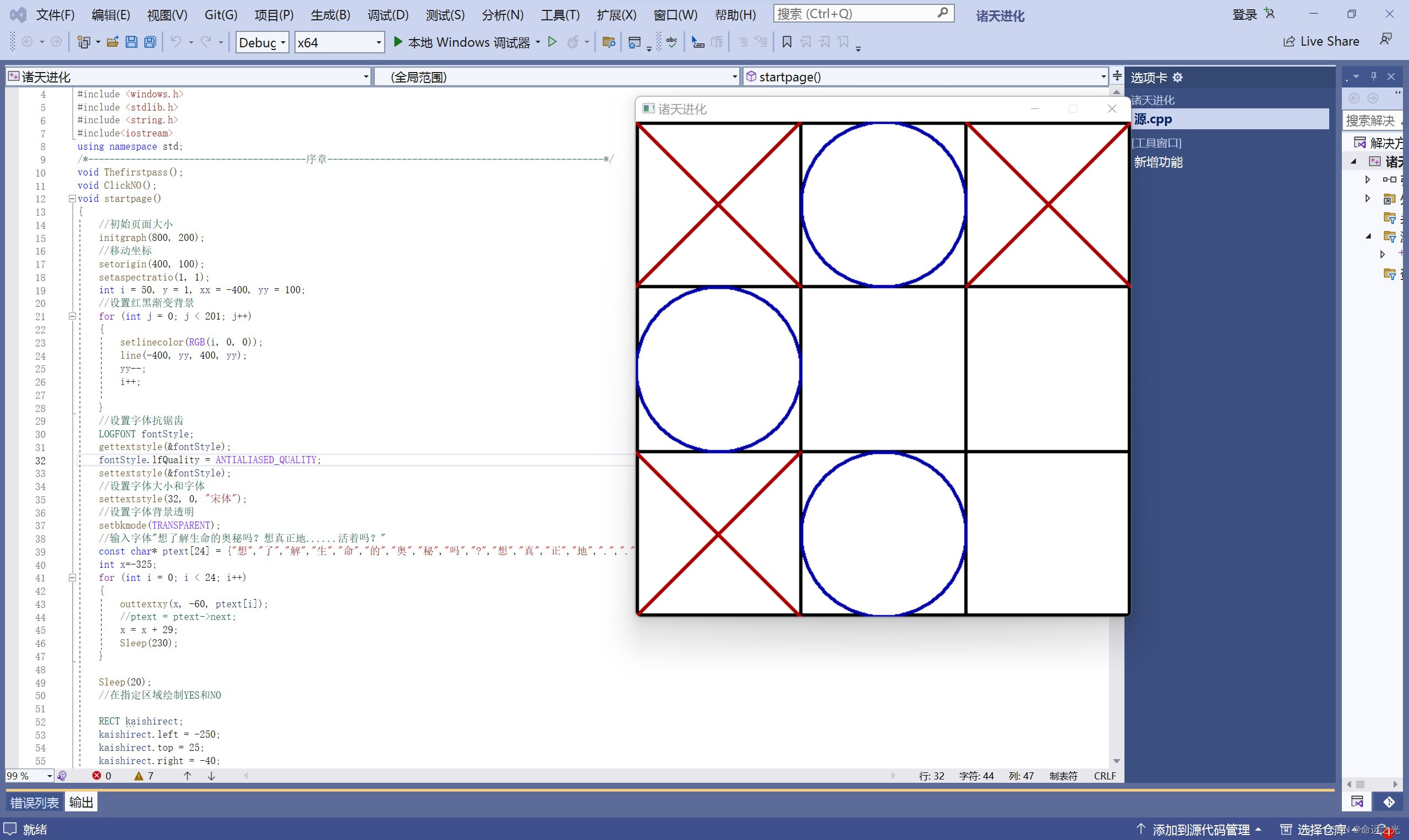Collapse the 诸天进化 project node in Solution Explorer
Viewport: 1409px width, 840px height.
(1353, 162)
